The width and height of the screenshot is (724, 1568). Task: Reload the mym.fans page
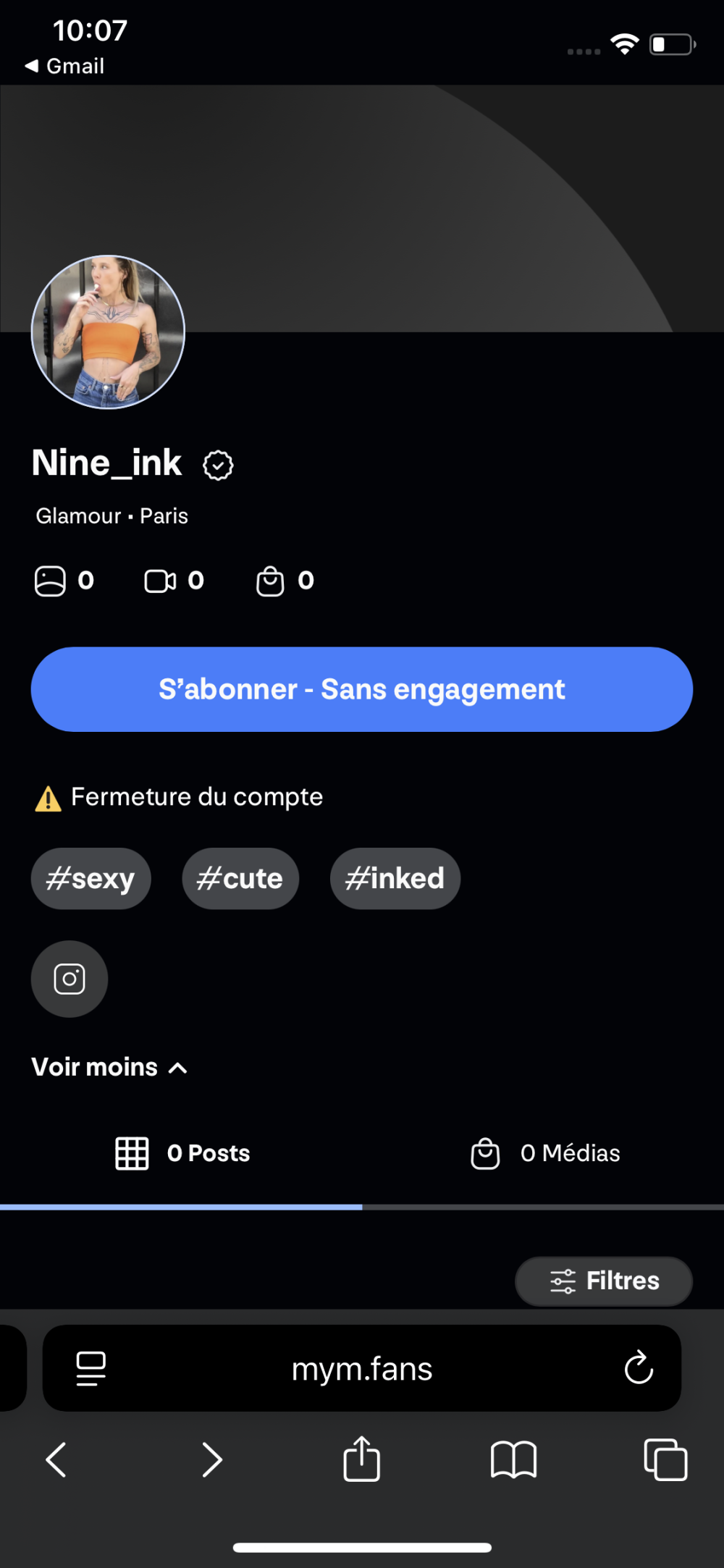[639, 1367]
